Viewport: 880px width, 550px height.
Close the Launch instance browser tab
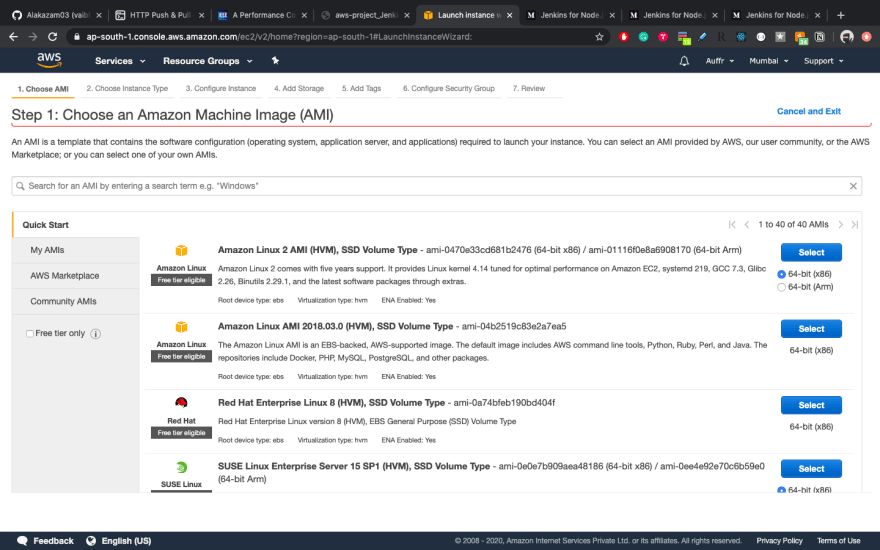510,15
